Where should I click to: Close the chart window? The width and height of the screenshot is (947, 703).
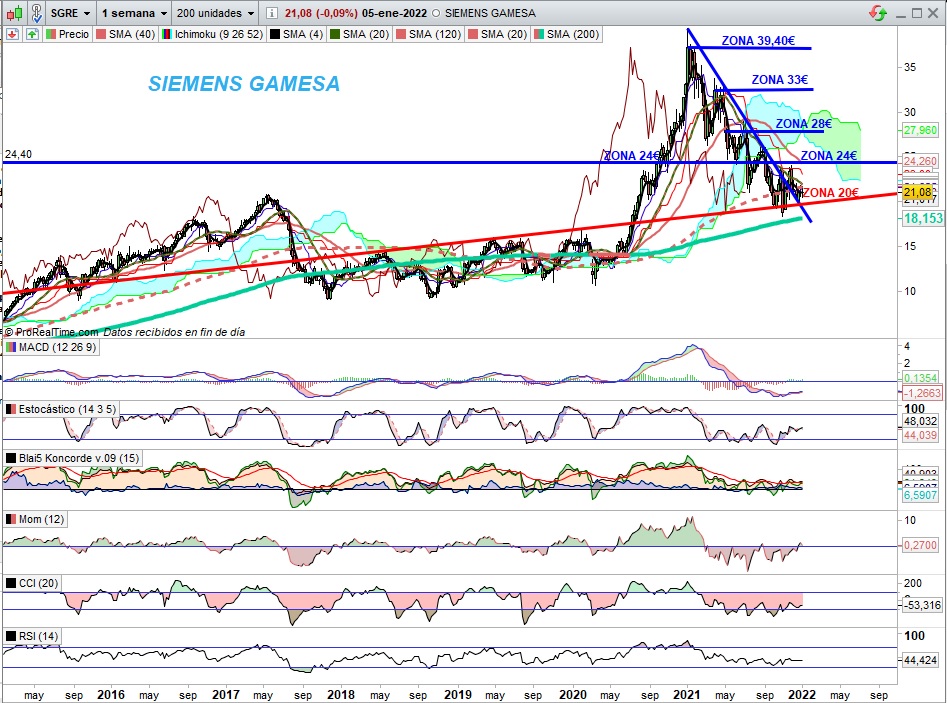(x=933, y=13)
